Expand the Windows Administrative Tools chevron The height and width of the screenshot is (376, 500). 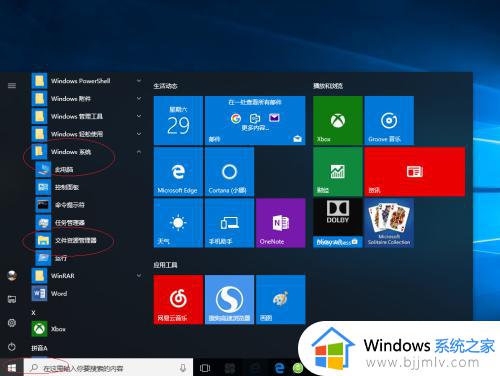139,116
